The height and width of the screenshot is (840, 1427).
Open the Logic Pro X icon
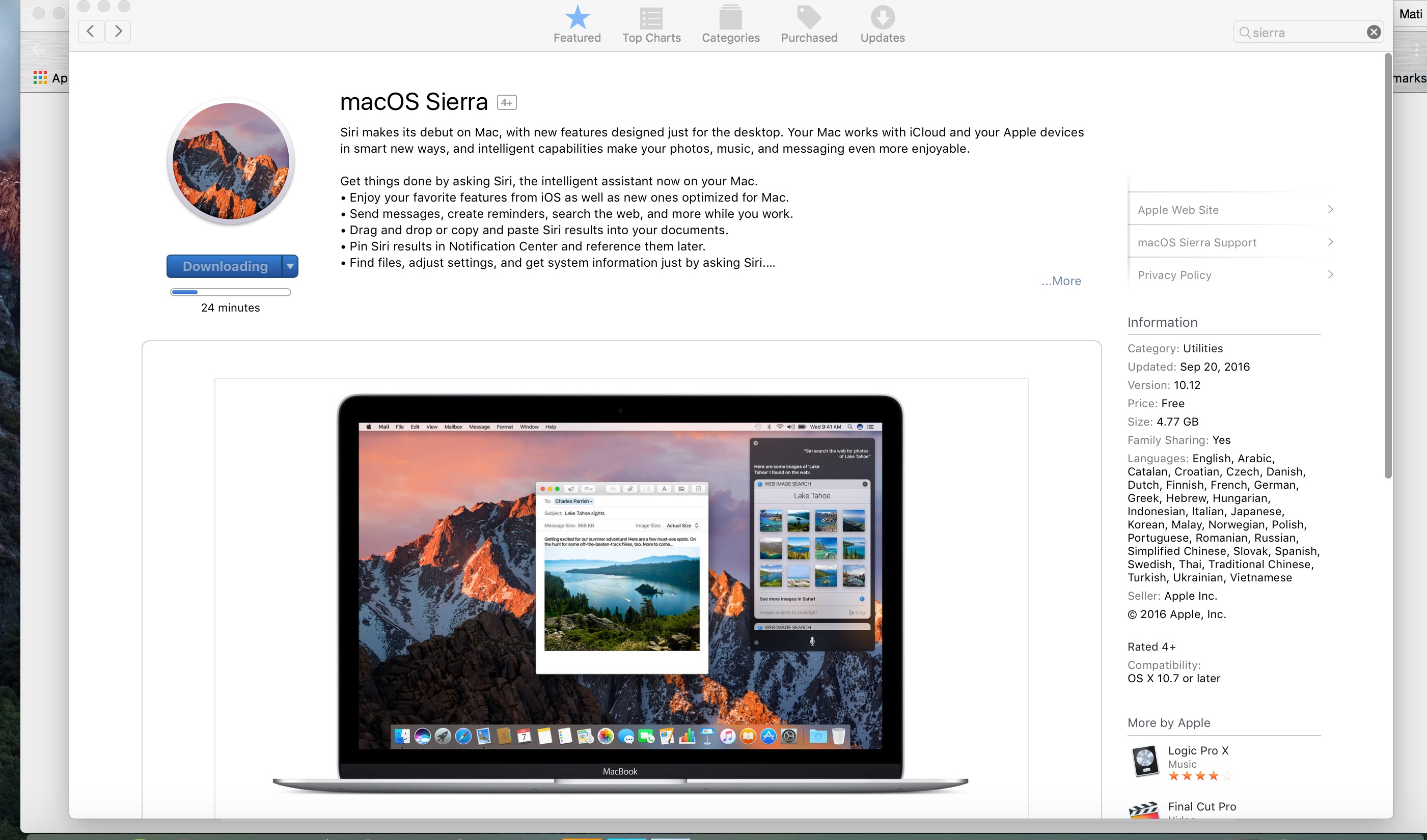click(1144, 761)
